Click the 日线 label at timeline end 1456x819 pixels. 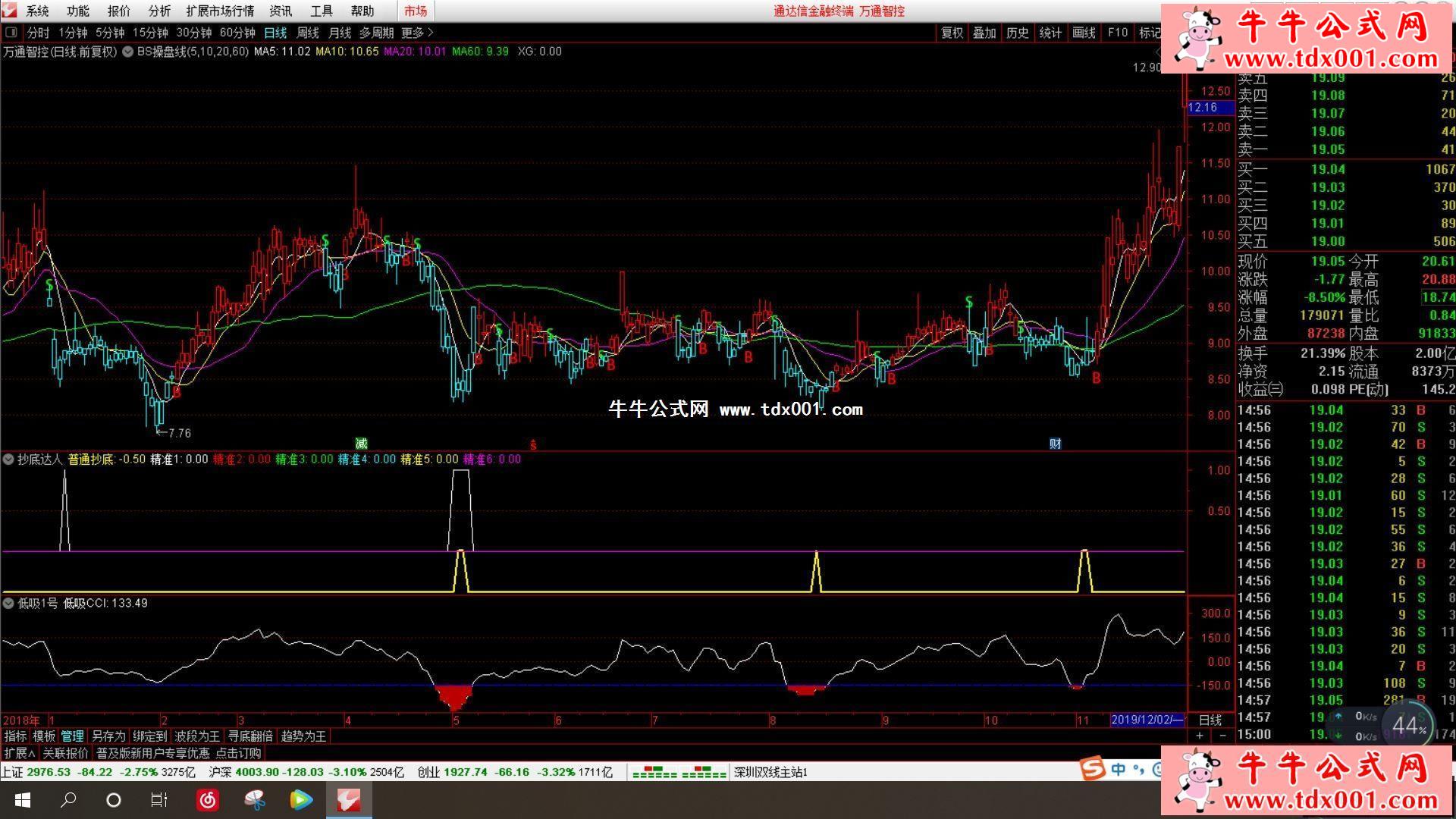coord(1210,720)
